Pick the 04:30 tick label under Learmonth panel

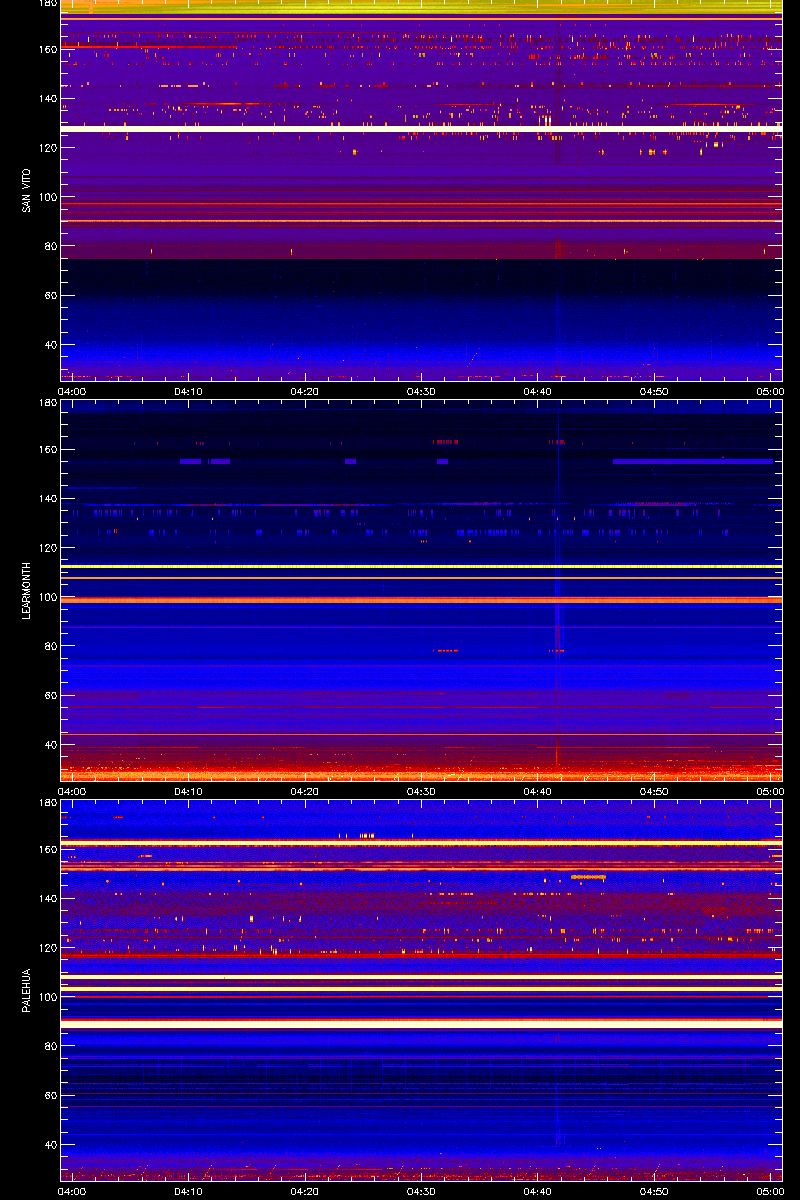pos(421,791)
